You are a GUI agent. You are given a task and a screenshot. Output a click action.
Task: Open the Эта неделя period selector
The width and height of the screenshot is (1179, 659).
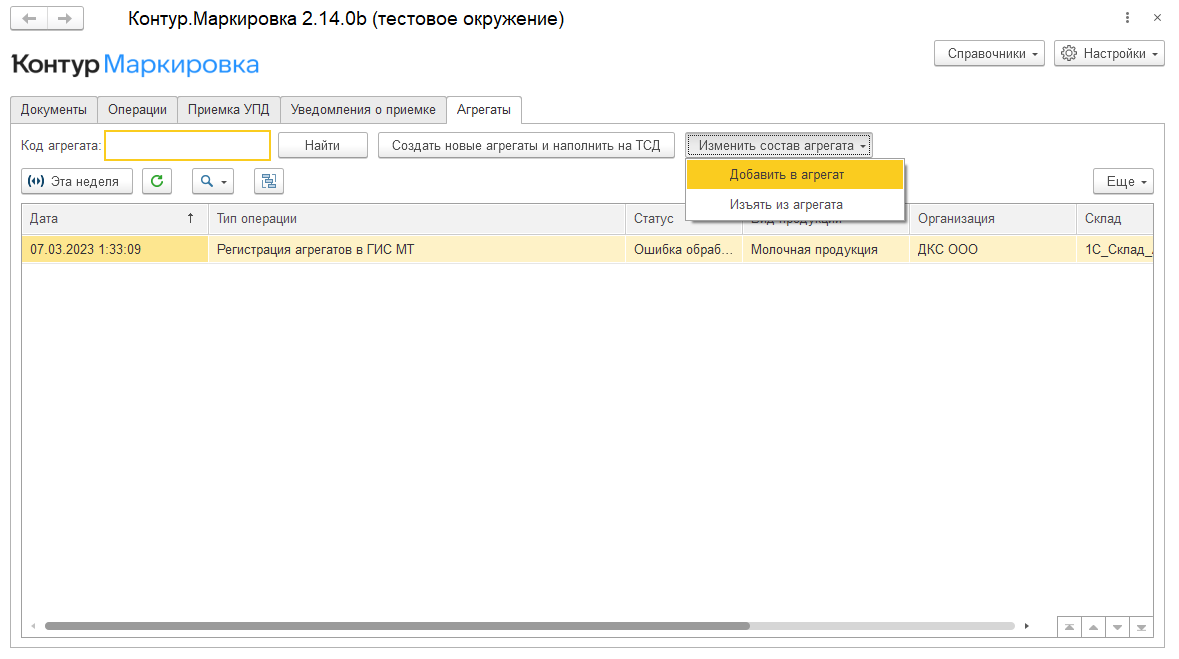(77, 181)
